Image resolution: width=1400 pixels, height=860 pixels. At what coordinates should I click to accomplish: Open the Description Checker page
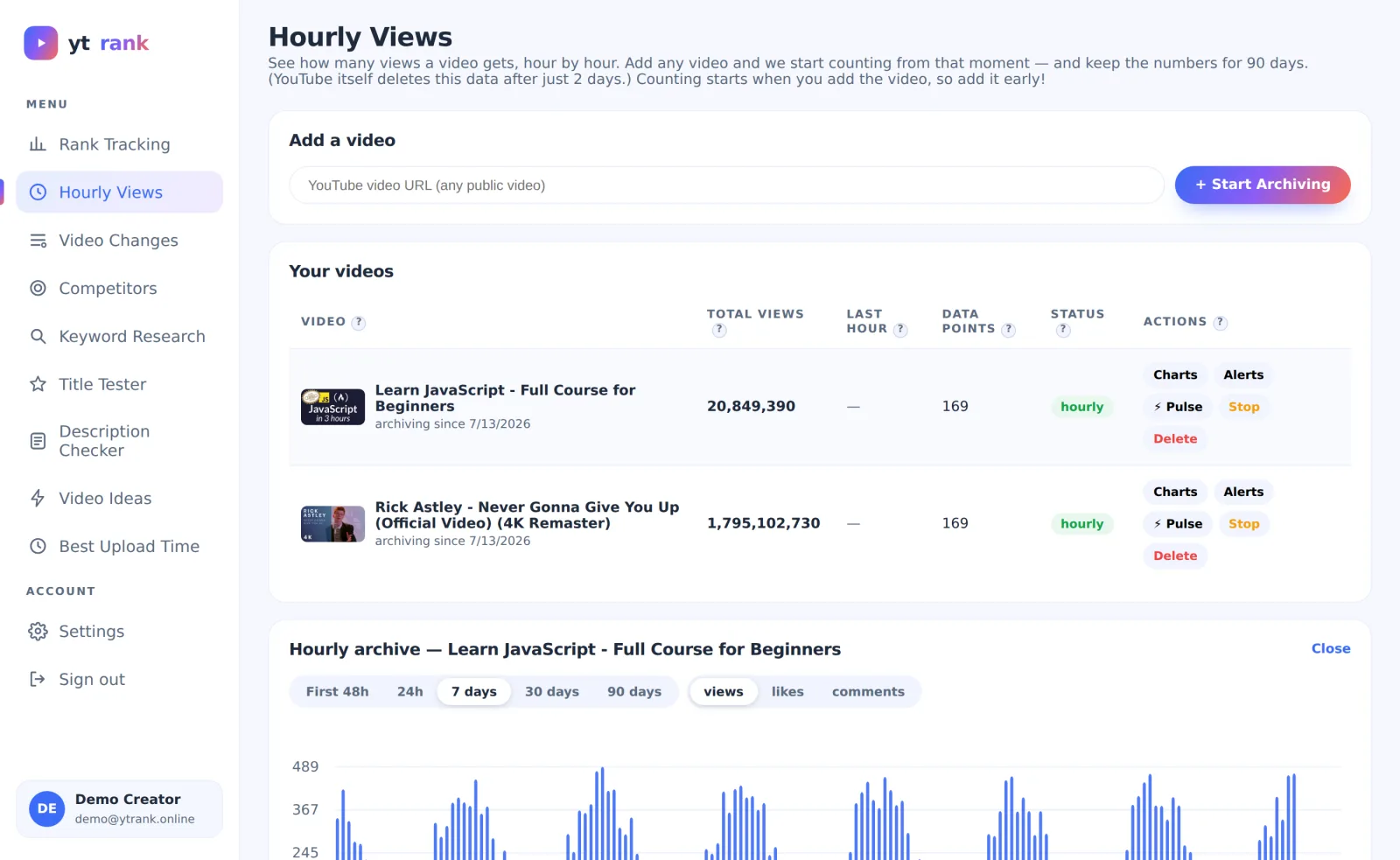tap(119, 441)
